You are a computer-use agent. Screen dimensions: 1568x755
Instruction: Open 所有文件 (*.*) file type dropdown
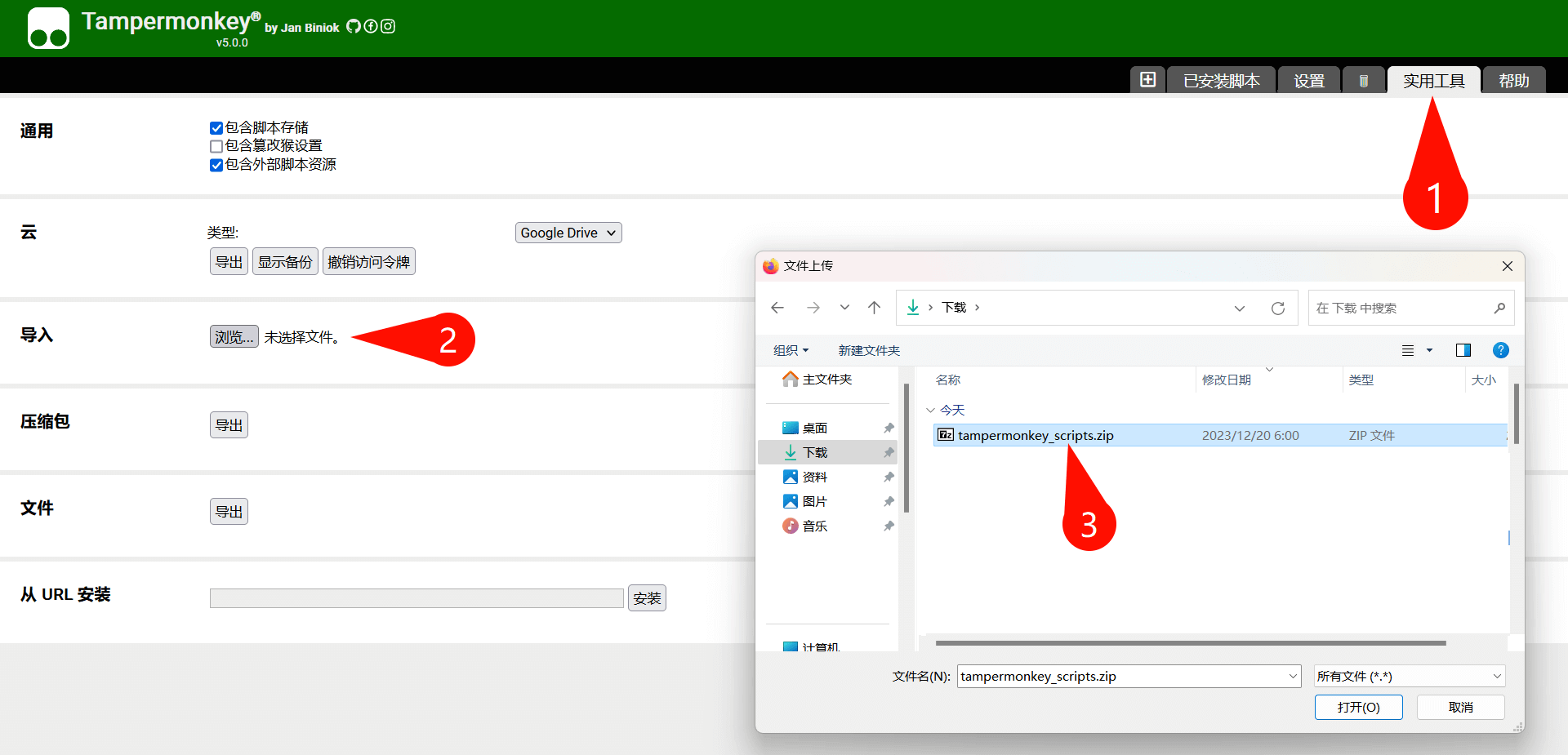coord(1410,676)
